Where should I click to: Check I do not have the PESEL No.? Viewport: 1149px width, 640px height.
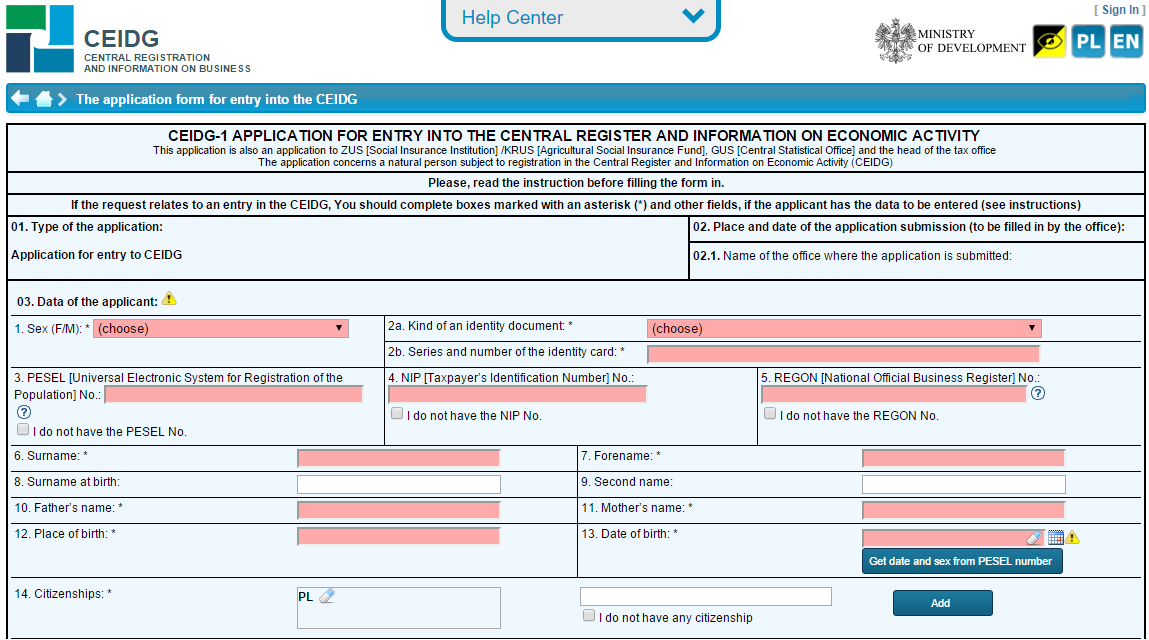pos(23,430)
